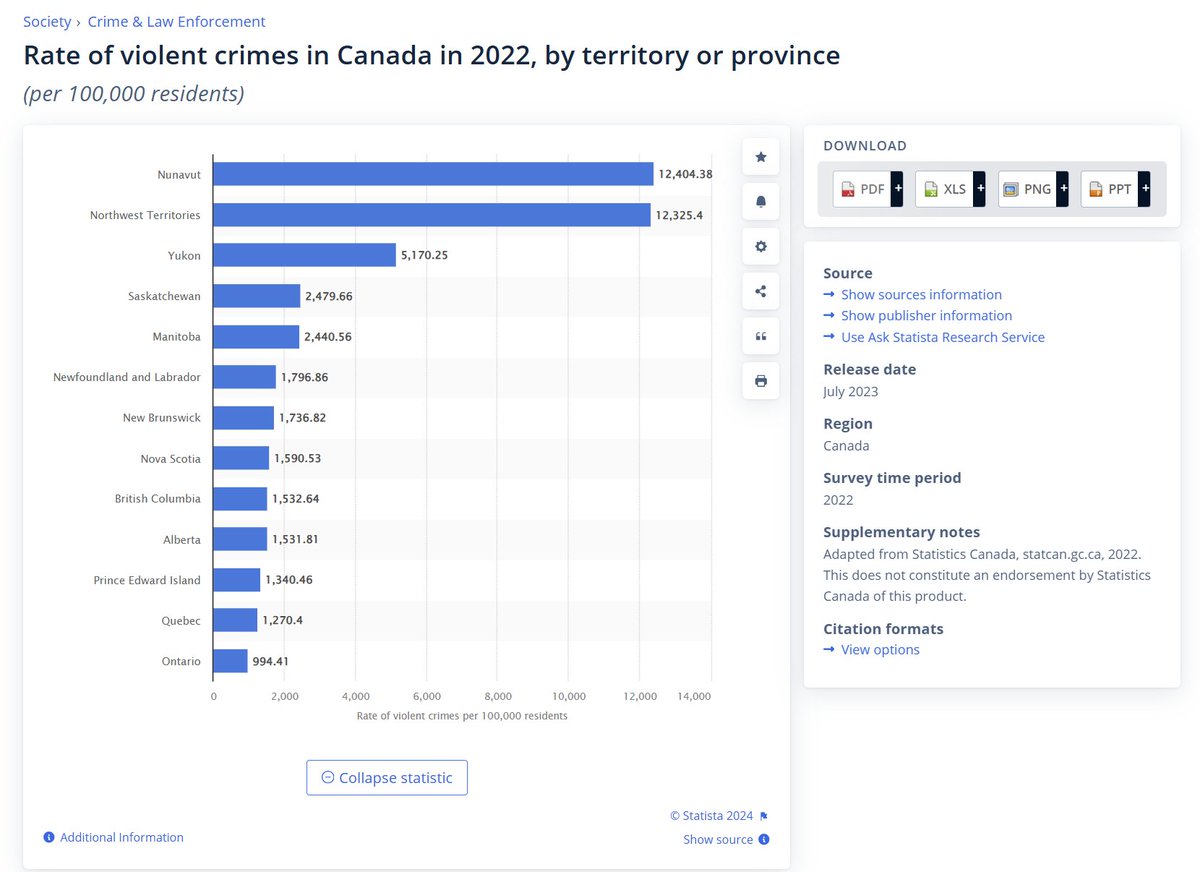1200x872 pixels.
Task: Click the Nova Scotia axis label
Action: click(171, 459)
